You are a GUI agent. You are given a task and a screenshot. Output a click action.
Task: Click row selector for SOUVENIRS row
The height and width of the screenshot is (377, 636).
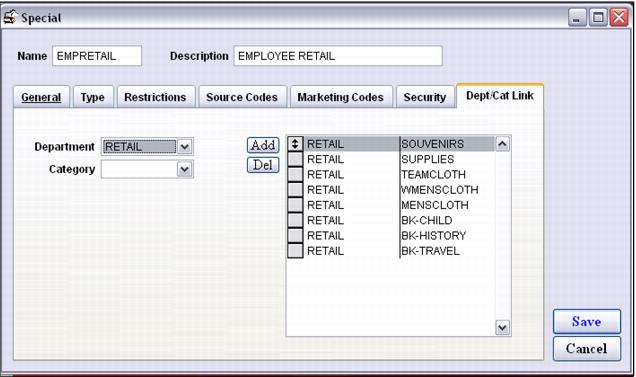[x=295, y=144]
